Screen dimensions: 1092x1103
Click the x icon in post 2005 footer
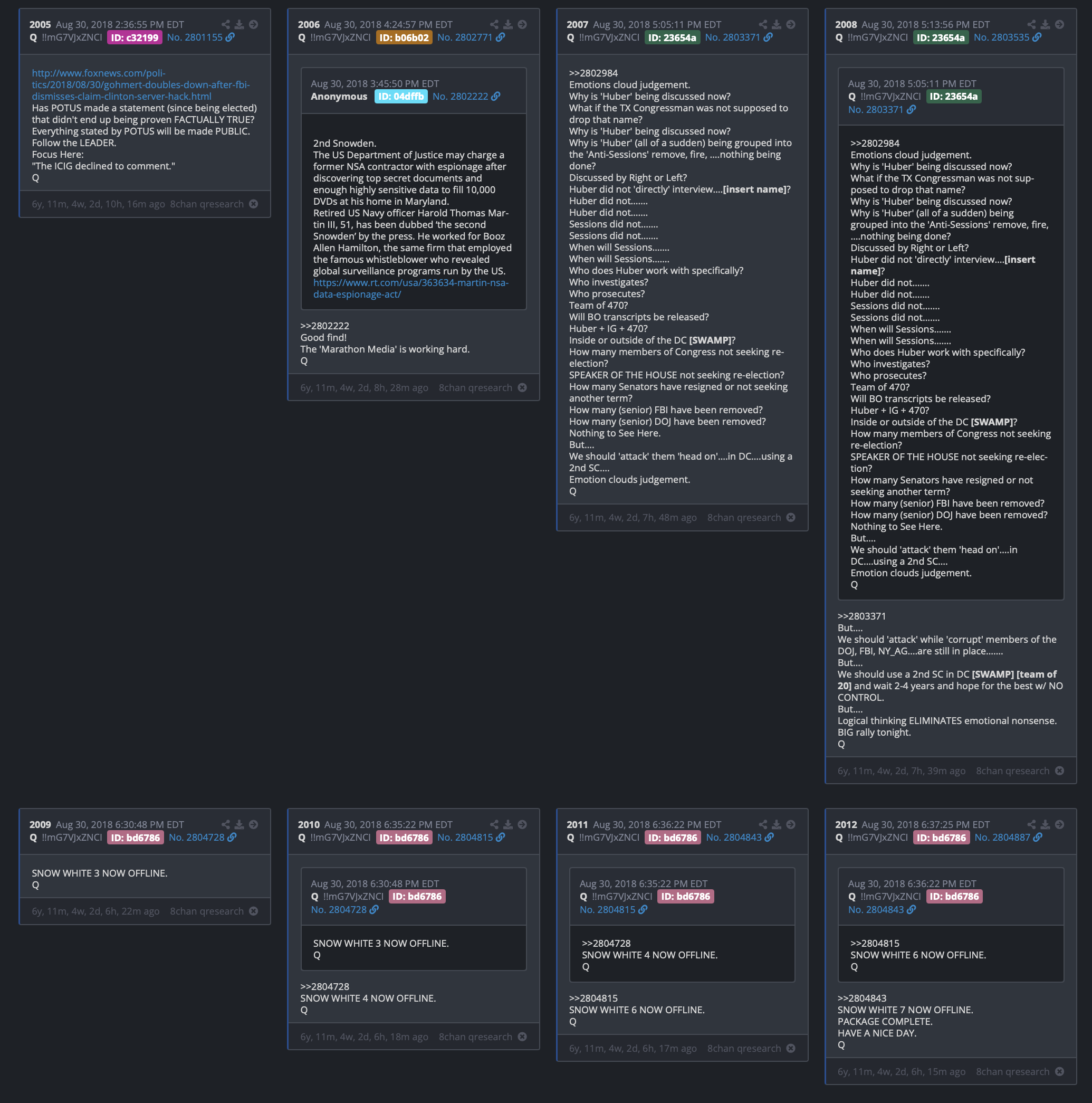253,204
